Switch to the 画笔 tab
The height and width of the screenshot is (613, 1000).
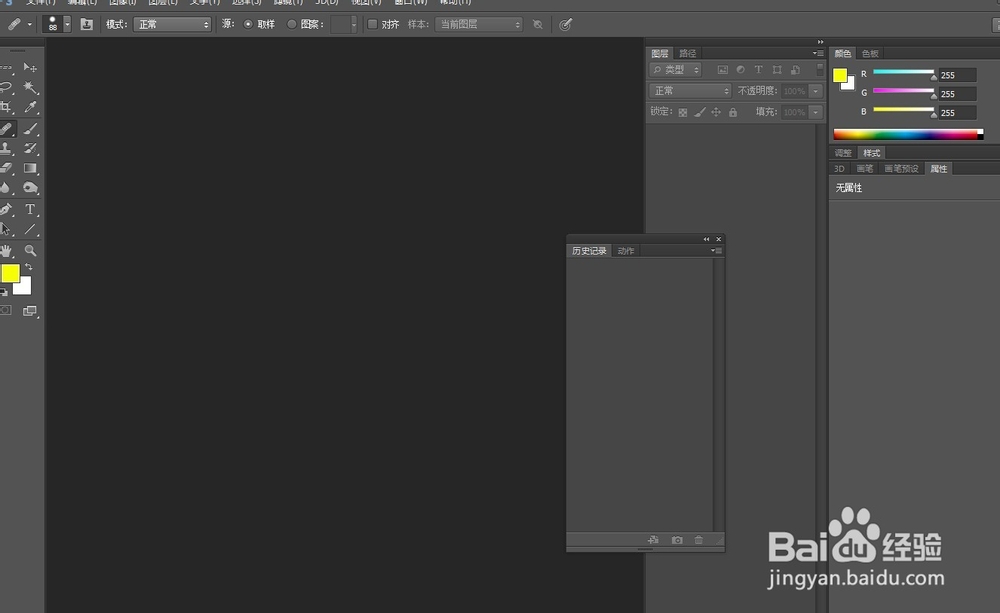tap(865, 169)
